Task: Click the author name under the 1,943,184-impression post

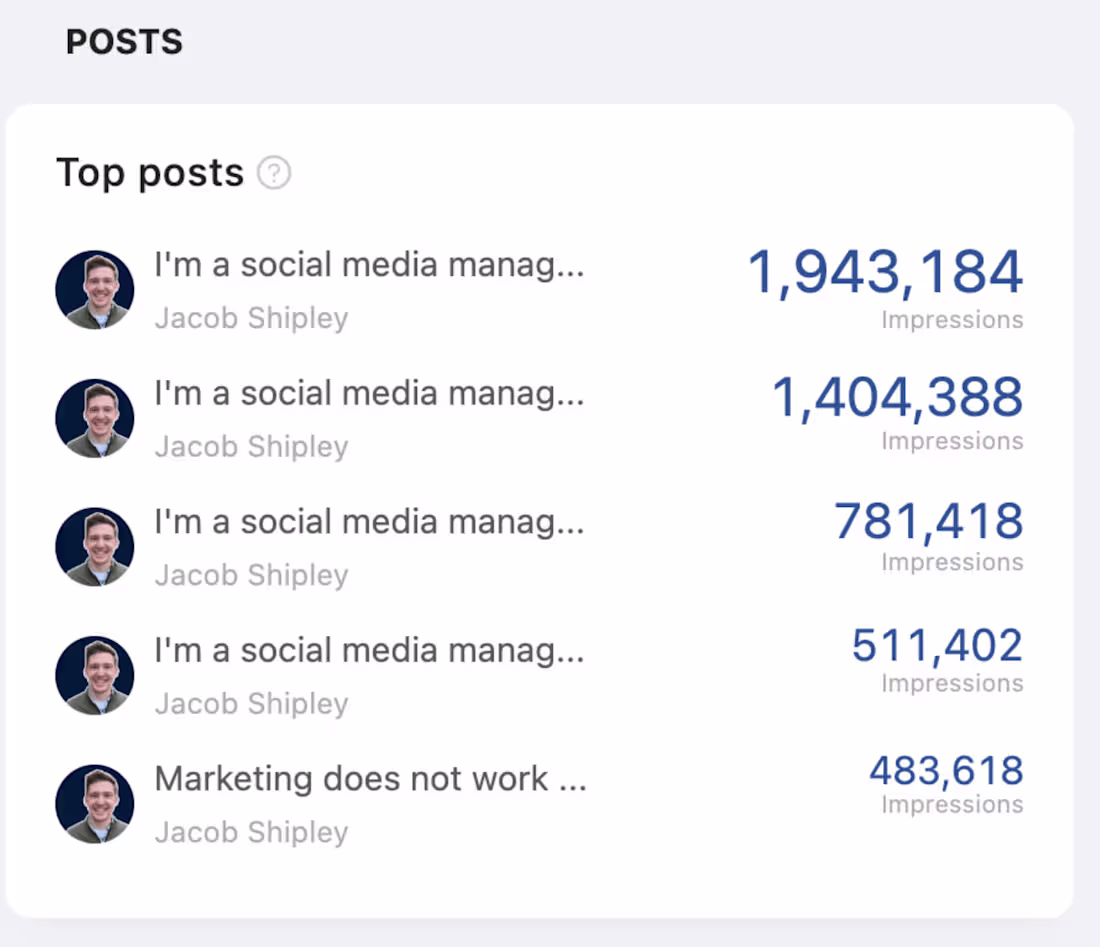Action: (251, 319)
